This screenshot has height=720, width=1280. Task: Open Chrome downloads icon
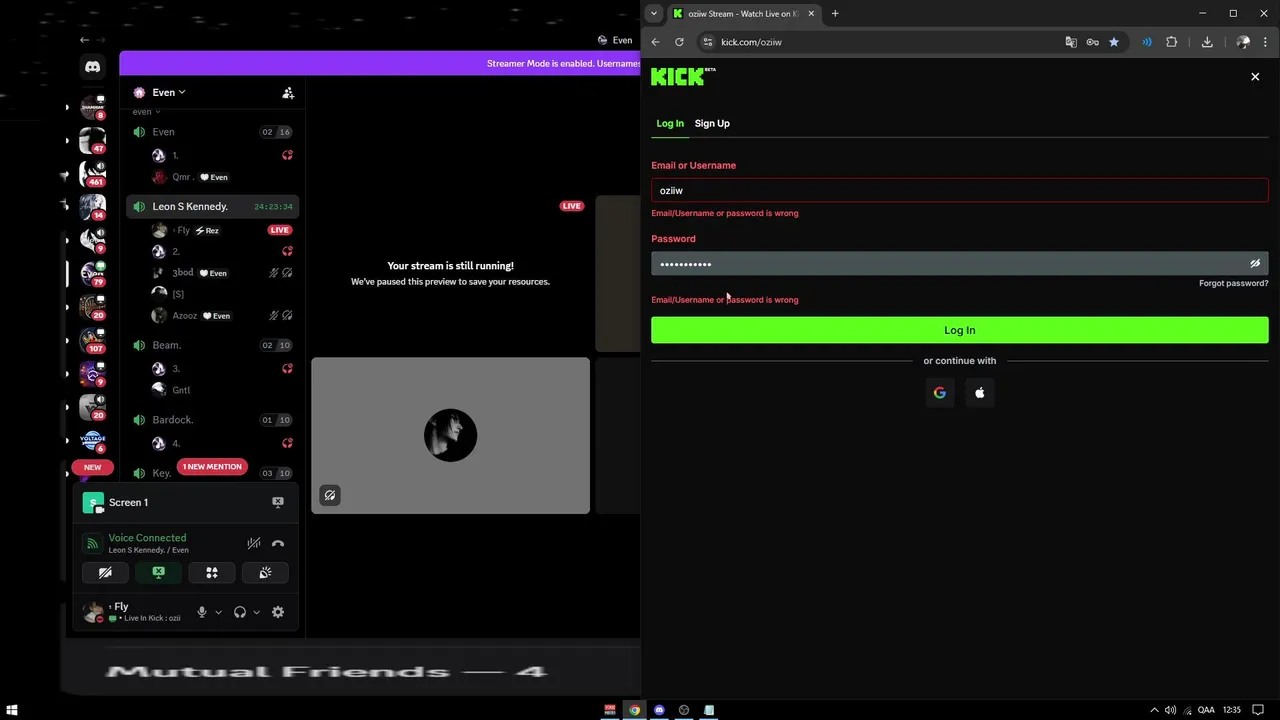(1207, 42)
